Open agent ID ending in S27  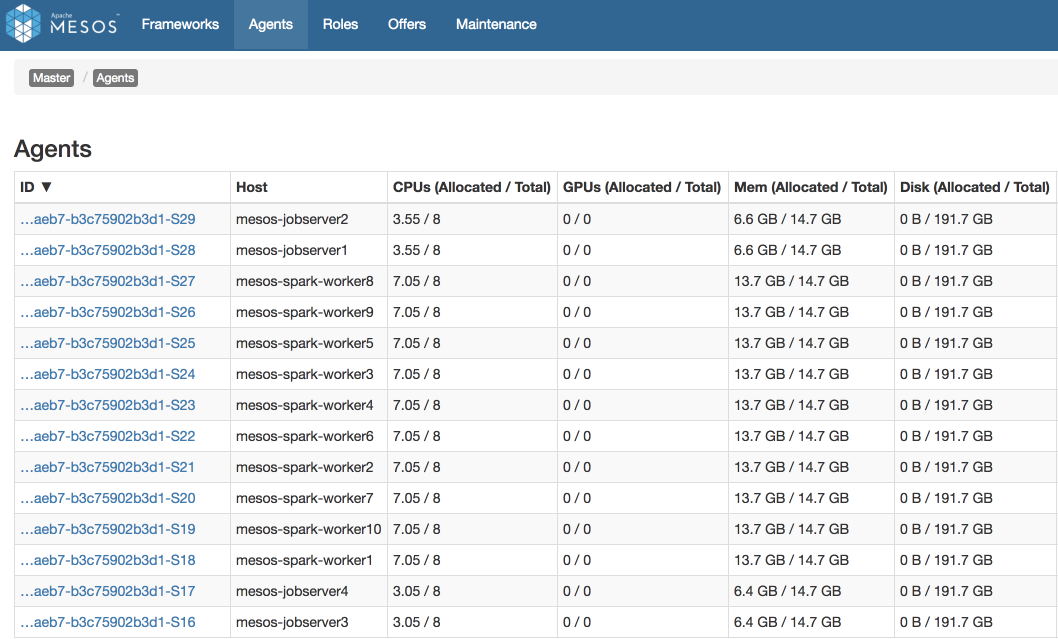click(108, 281)
